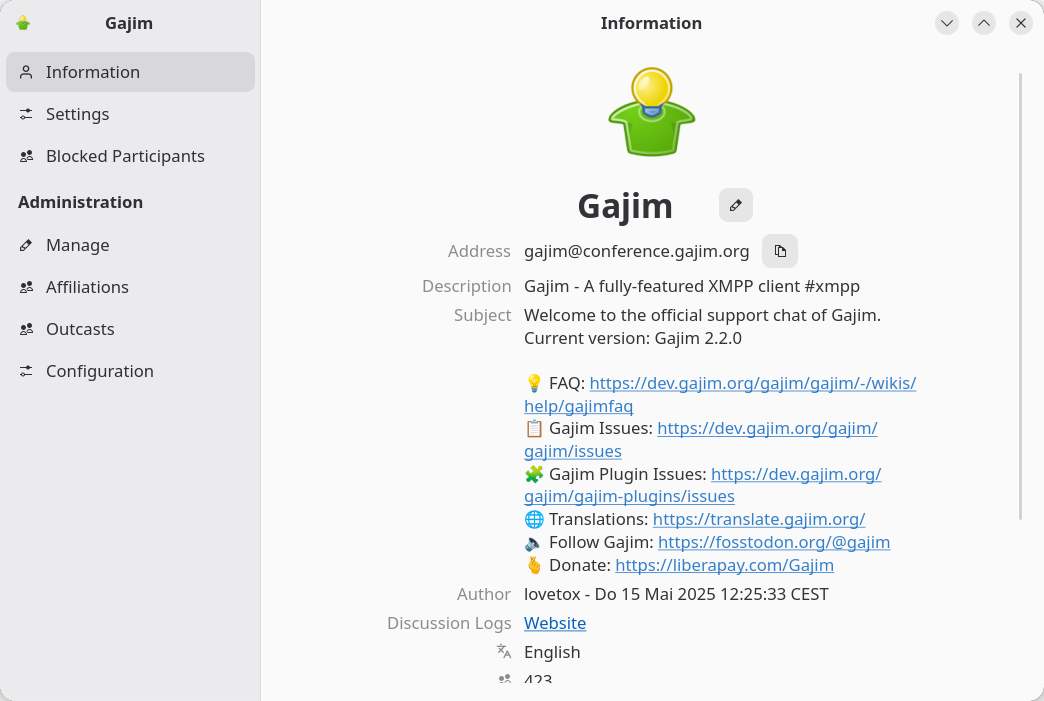1044x701 pixels.
Task: Click the upward chevron window button
Action: 983,23
